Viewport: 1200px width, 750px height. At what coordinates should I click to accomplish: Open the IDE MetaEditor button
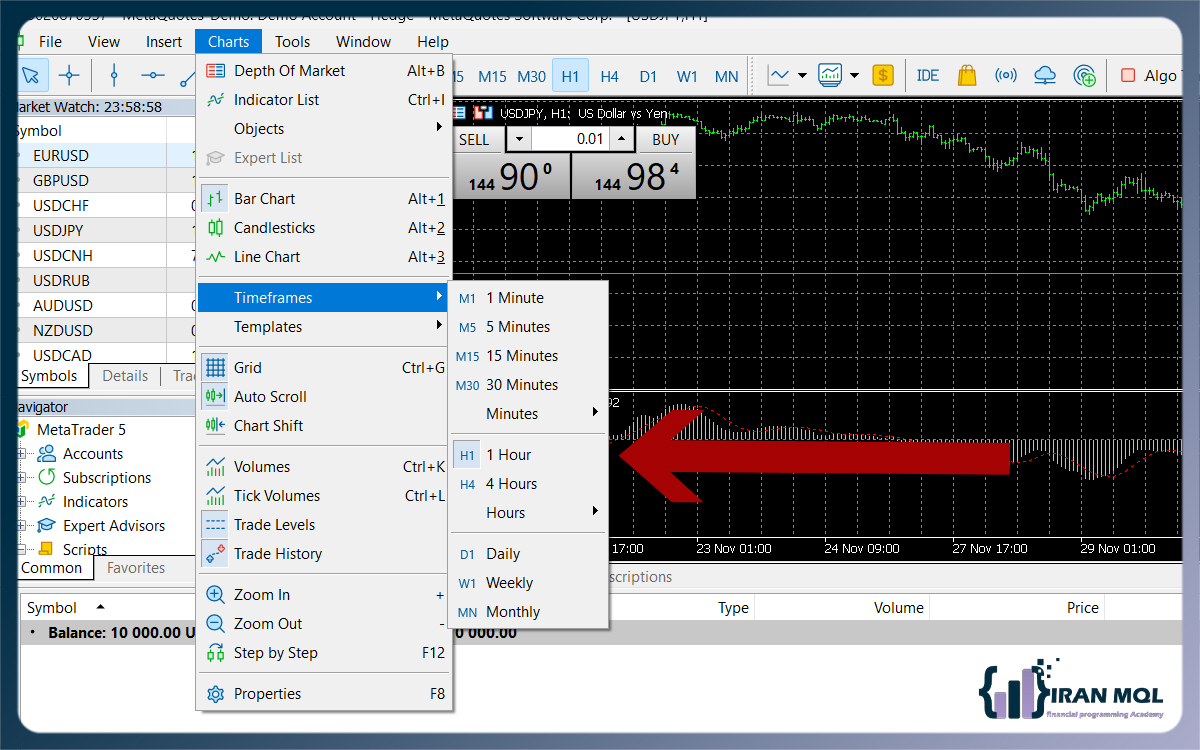(x=928, y=75)
